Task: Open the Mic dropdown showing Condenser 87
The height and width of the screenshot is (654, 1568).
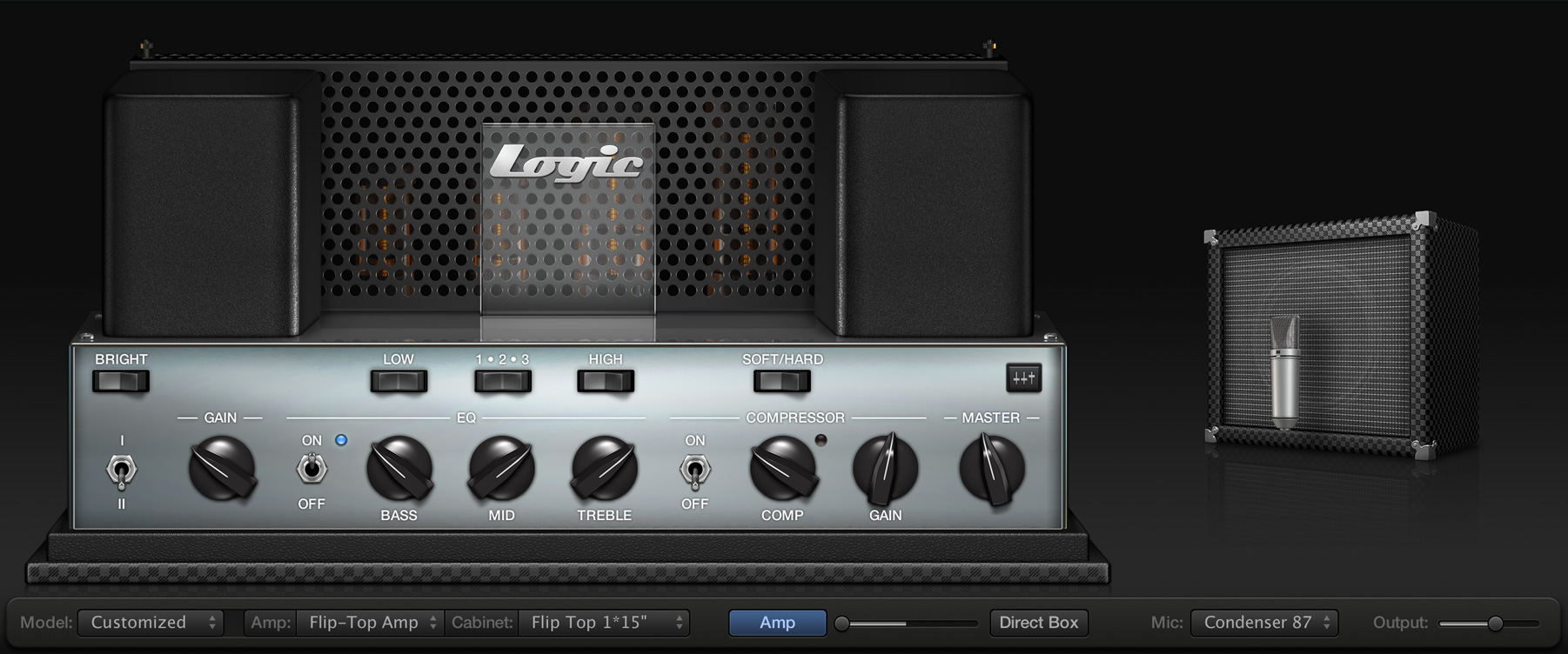Action: (x=1264, y=623)
